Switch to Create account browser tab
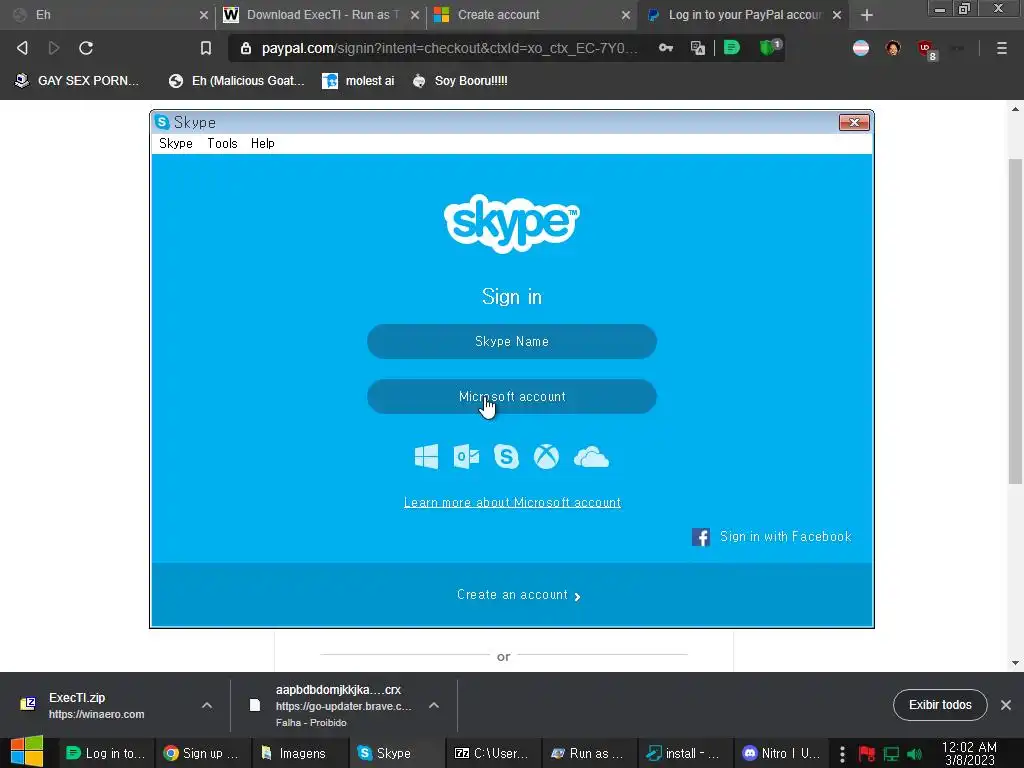Viewport: 1024px width, 768px height. (534, 14)
